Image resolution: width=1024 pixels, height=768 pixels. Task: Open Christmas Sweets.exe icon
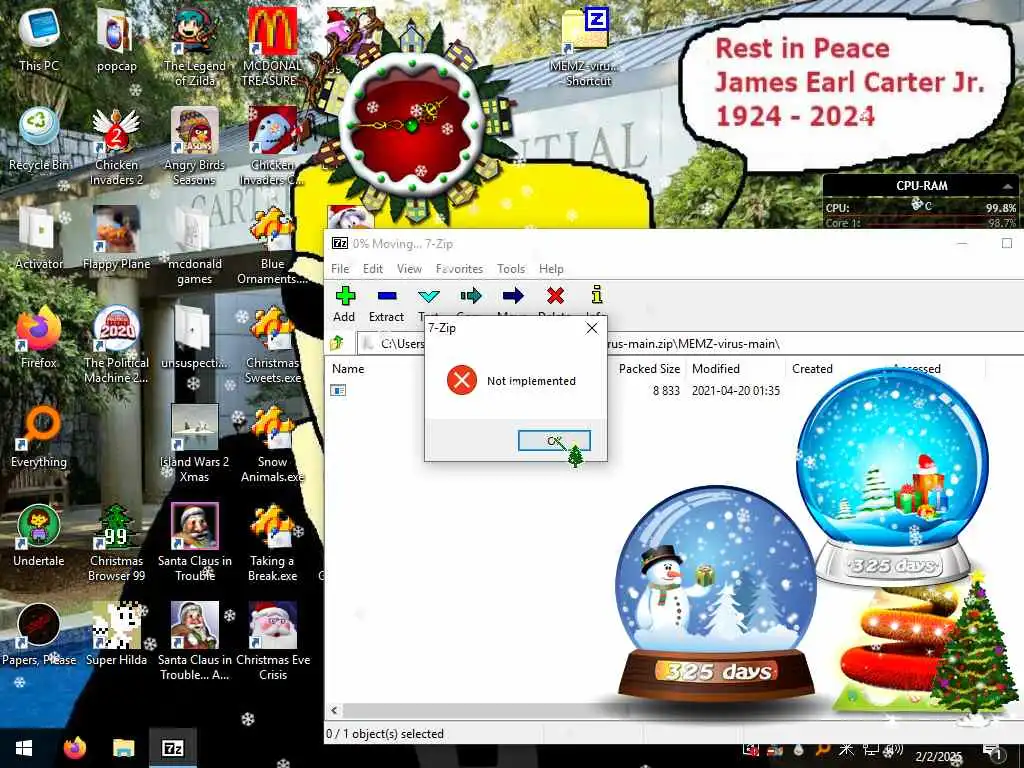point(273,345)
